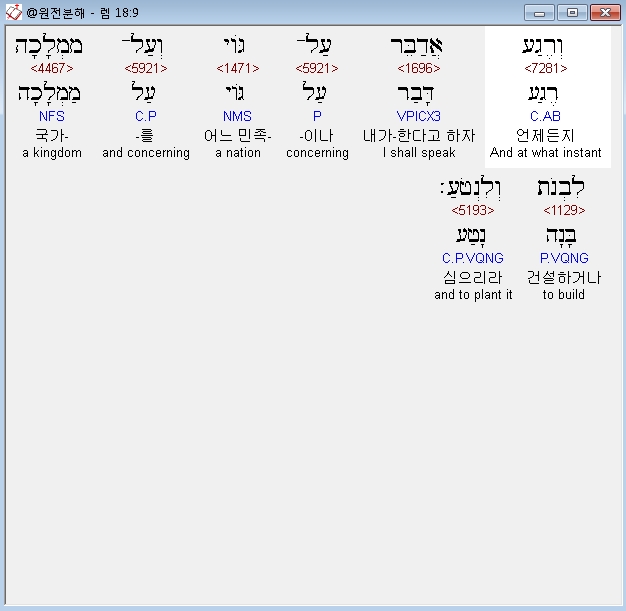Click the app icon in title bar
Image resolution: width=626 pixels, height=611 pixels.
13,12
